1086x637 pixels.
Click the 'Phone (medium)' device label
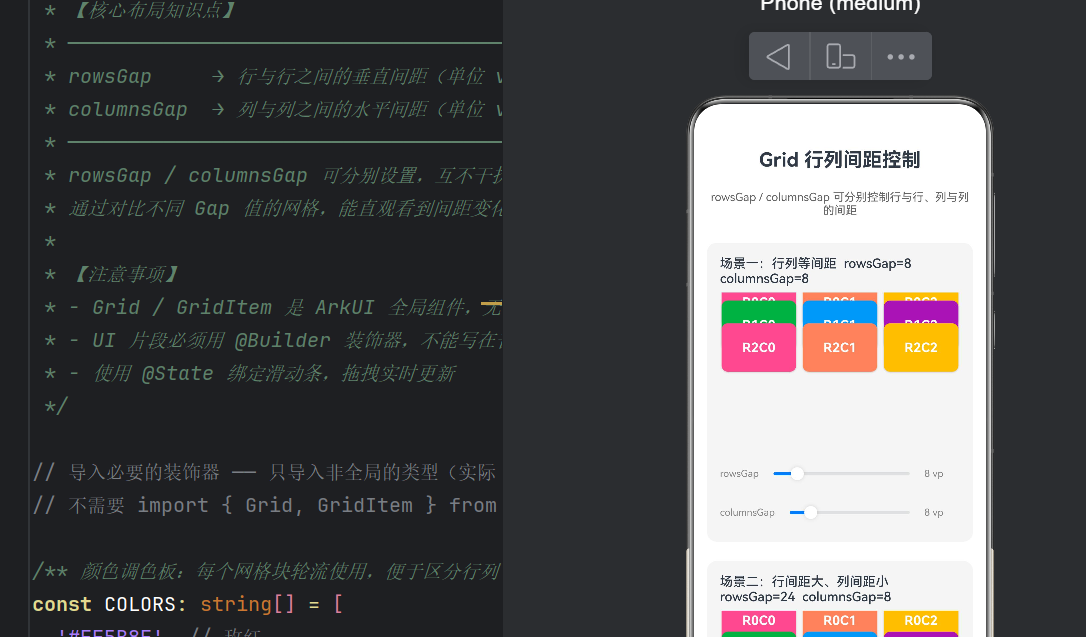coord(840,6)
